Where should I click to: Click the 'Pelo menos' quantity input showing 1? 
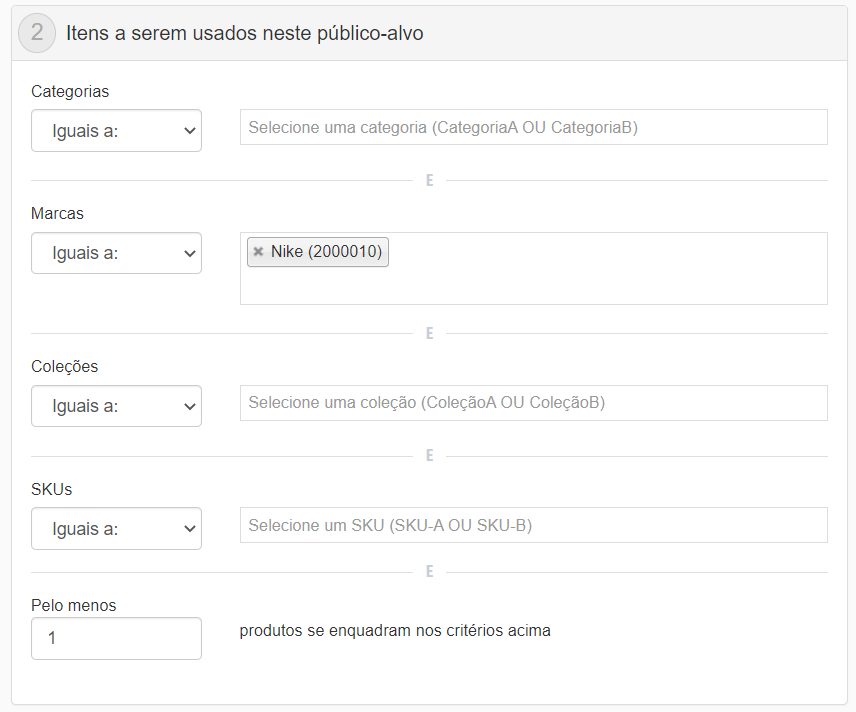tap(116, 637)
